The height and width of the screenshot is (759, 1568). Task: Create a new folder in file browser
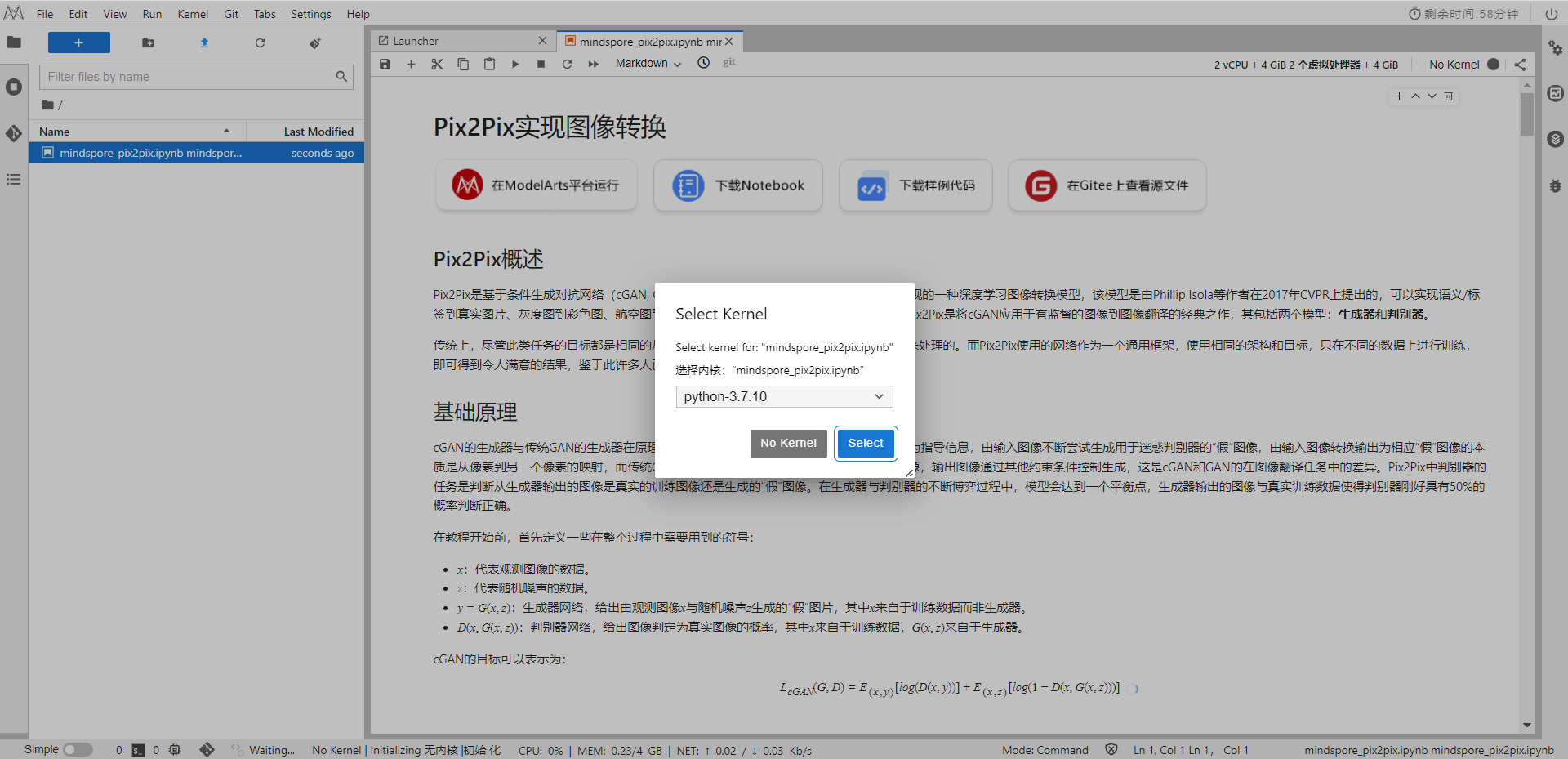coord(148,42)
